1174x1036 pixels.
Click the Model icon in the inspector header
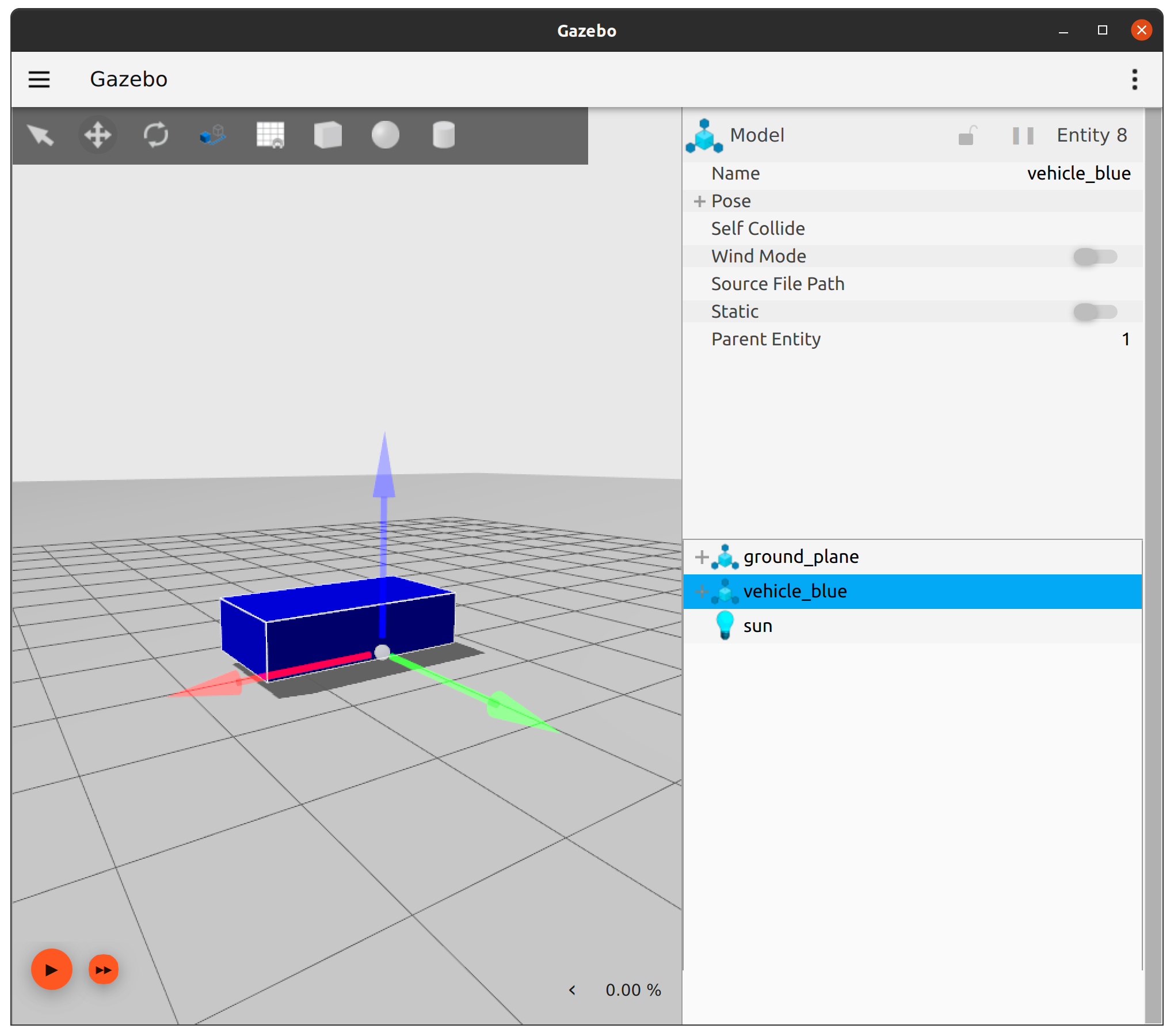(x=704, y=136)
